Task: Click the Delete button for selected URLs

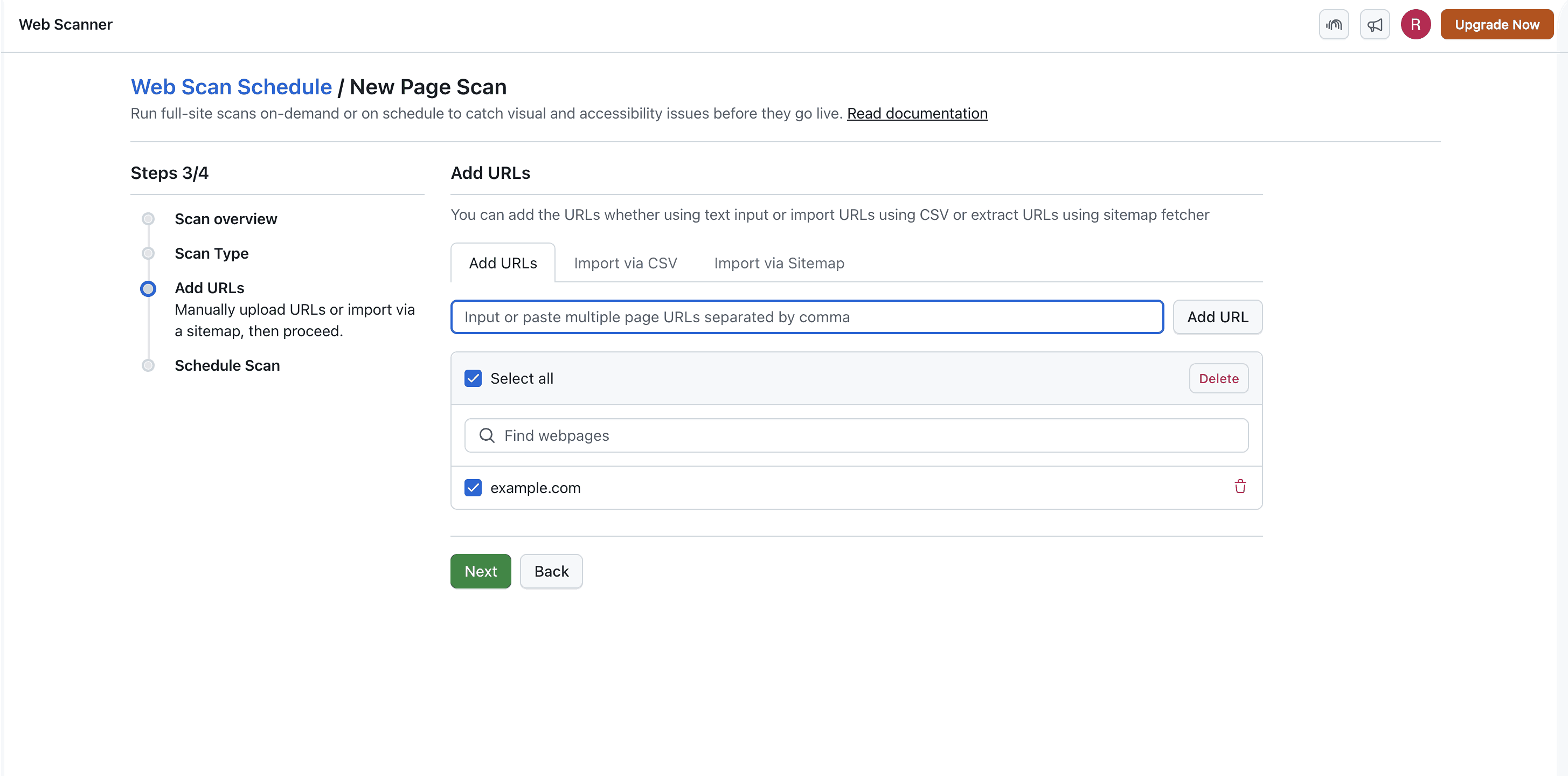Action: click(x=1218, y=378)
